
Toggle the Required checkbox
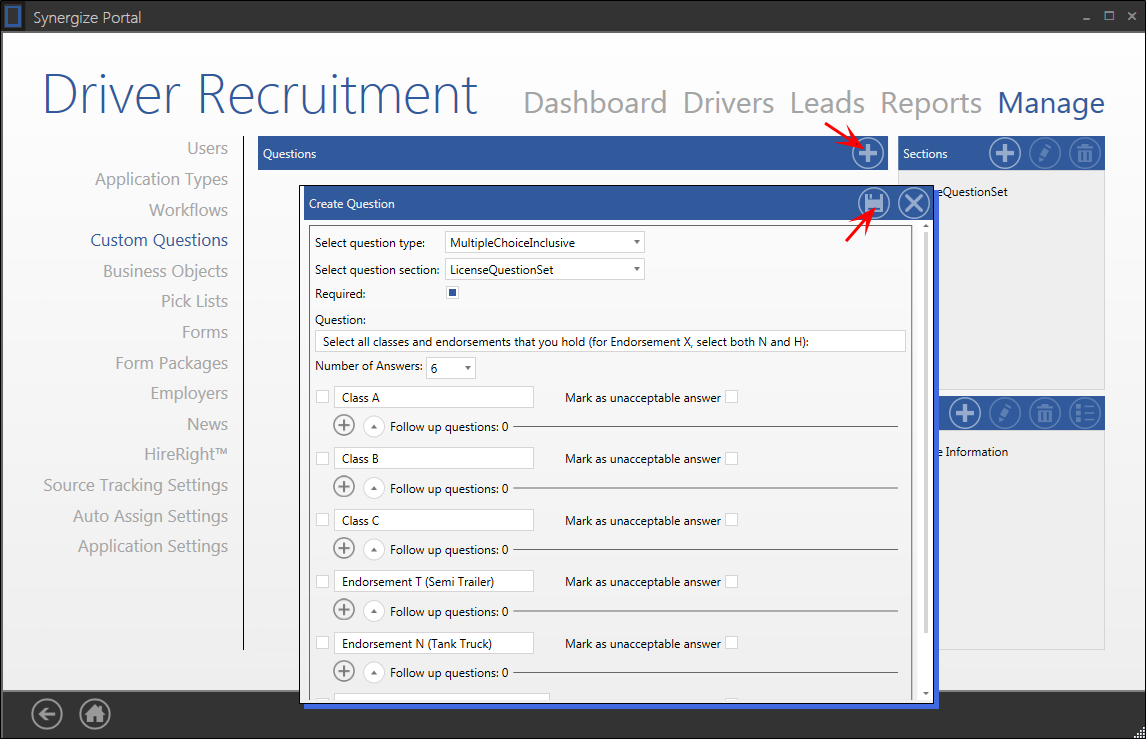tap(452, 294)
